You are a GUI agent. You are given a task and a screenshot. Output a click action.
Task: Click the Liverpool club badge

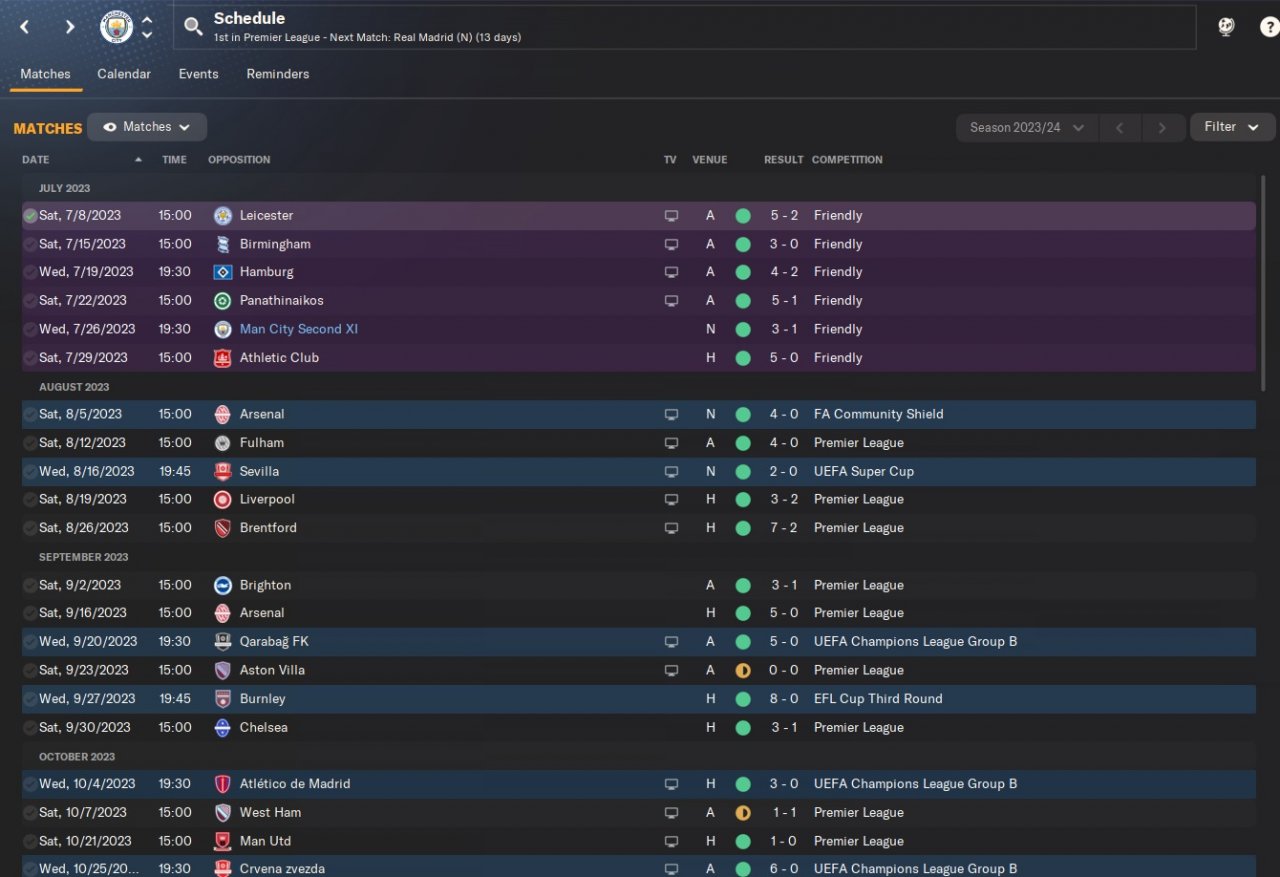pyautogui.click(x=222, y=499)
